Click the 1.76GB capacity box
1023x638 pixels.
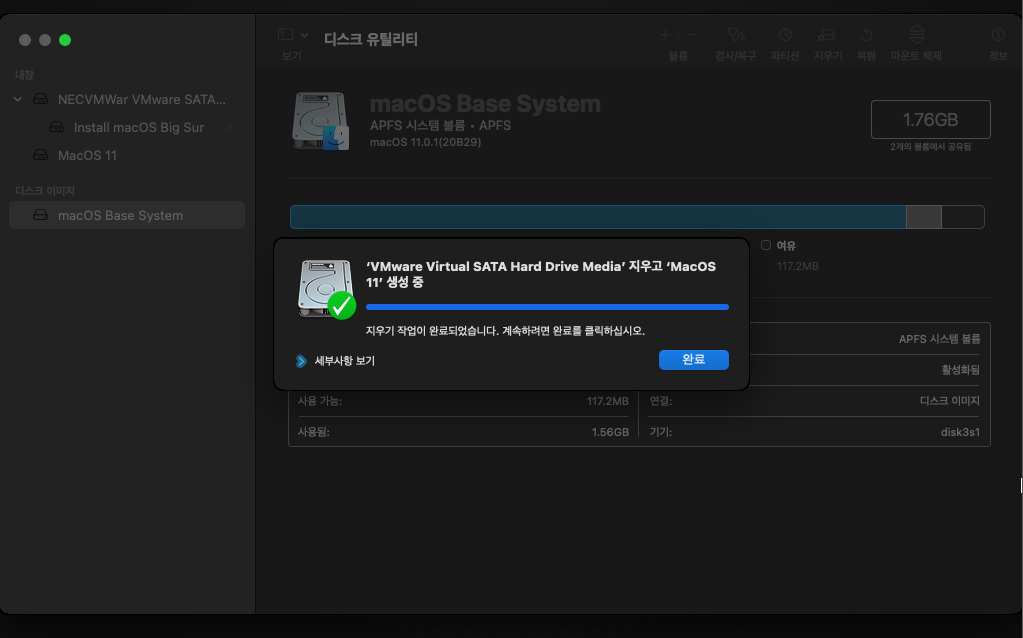pyautogui.click(x=930, y=119)
